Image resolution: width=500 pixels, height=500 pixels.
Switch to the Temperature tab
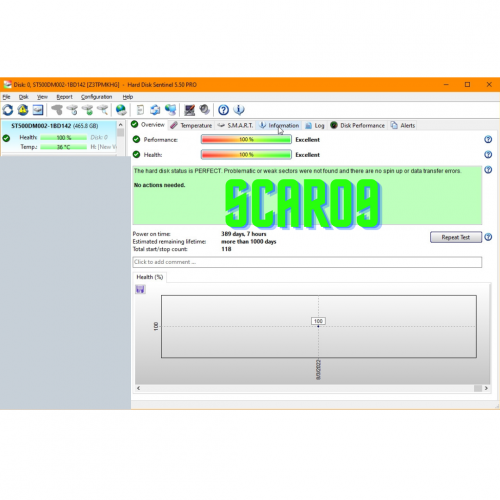(191, 125)
